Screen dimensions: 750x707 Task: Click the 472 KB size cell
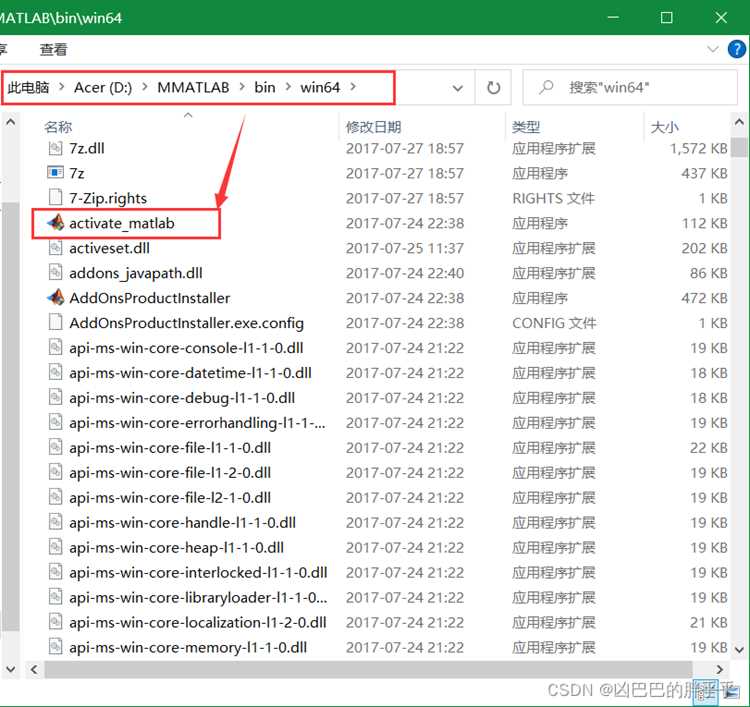pos(704,298)
